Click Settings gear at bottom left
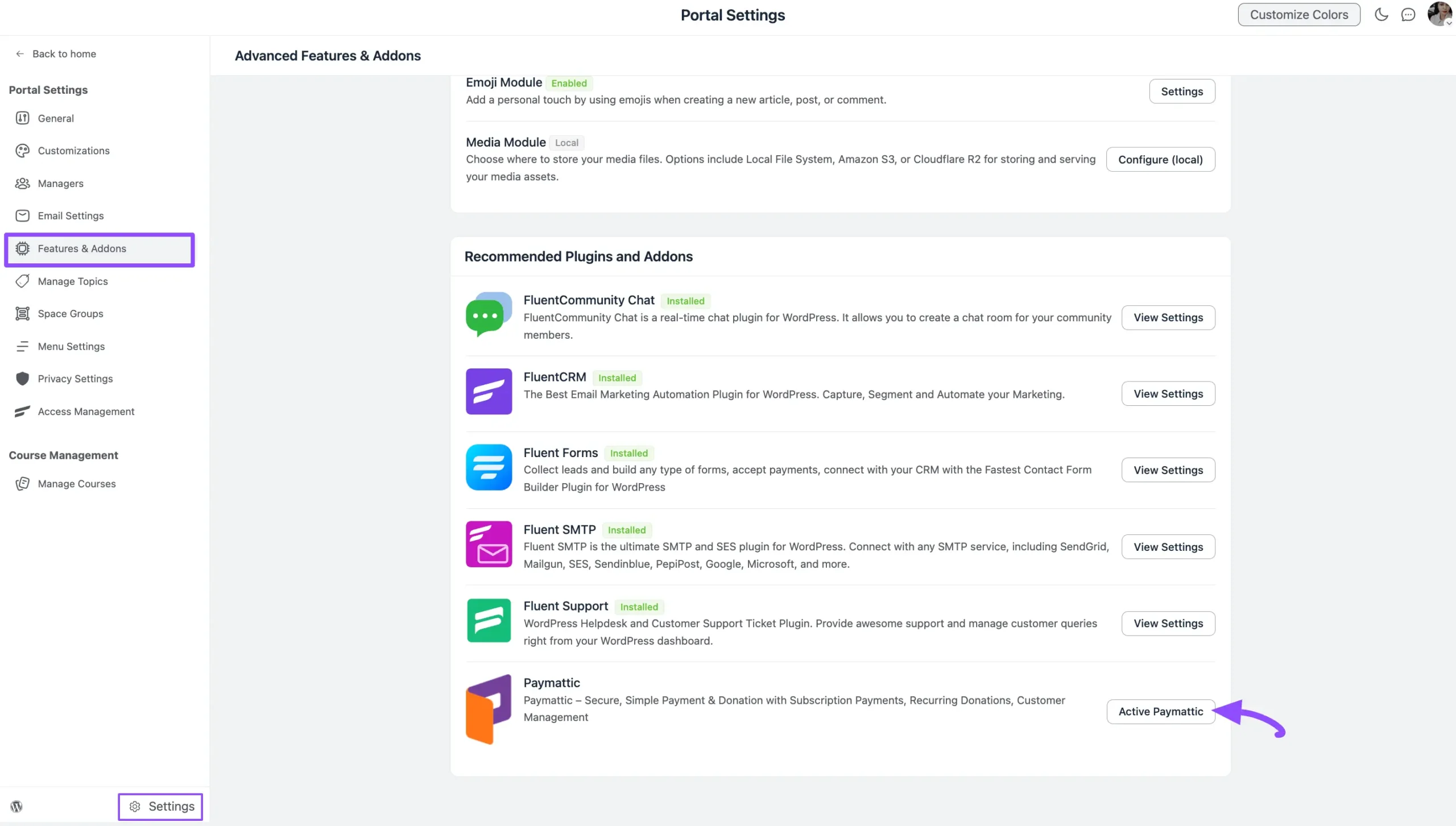This screenshot has height=826, width=1456. 161,806
